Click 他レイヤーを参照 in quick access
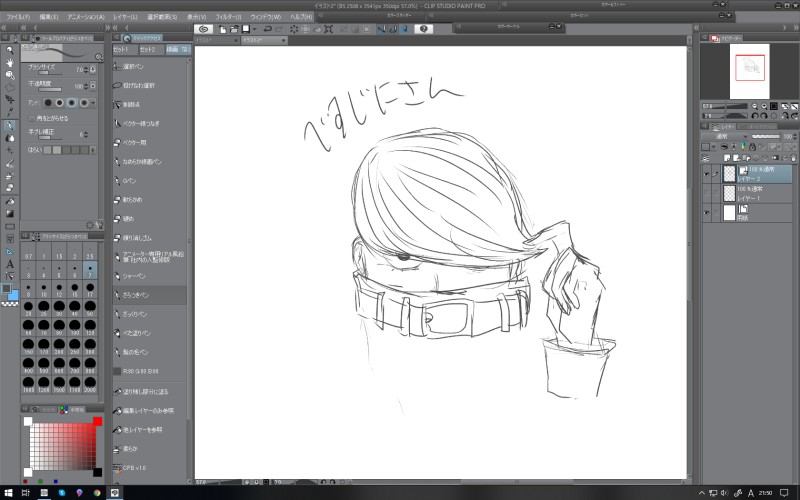Image resolution: width=800 pixels, height=500 pixels. tap(149, 430)
